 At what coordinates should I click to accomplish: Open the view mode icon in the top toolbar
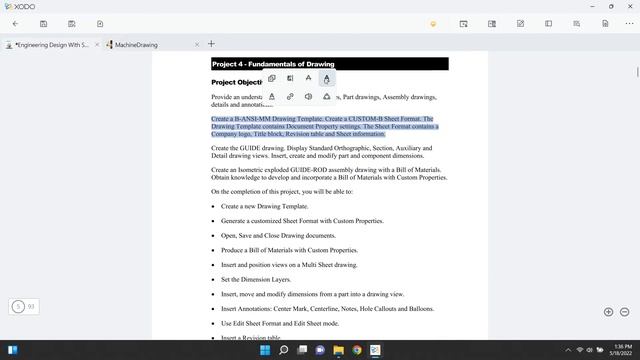coord(492,24)
